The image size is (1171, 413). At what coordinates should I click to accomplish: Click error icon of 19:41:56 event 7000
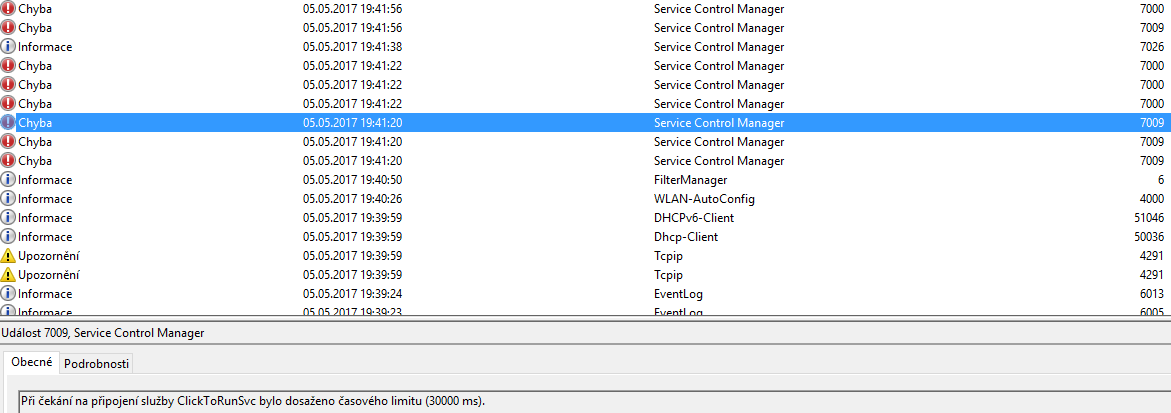click(x=9, y=9)
